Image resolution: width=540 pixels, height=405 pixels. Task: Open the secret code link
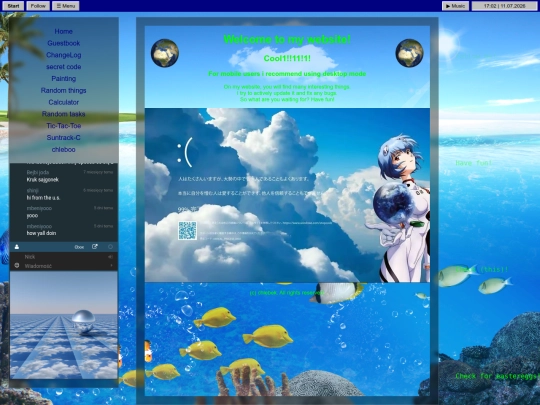(x=63, y=67)
